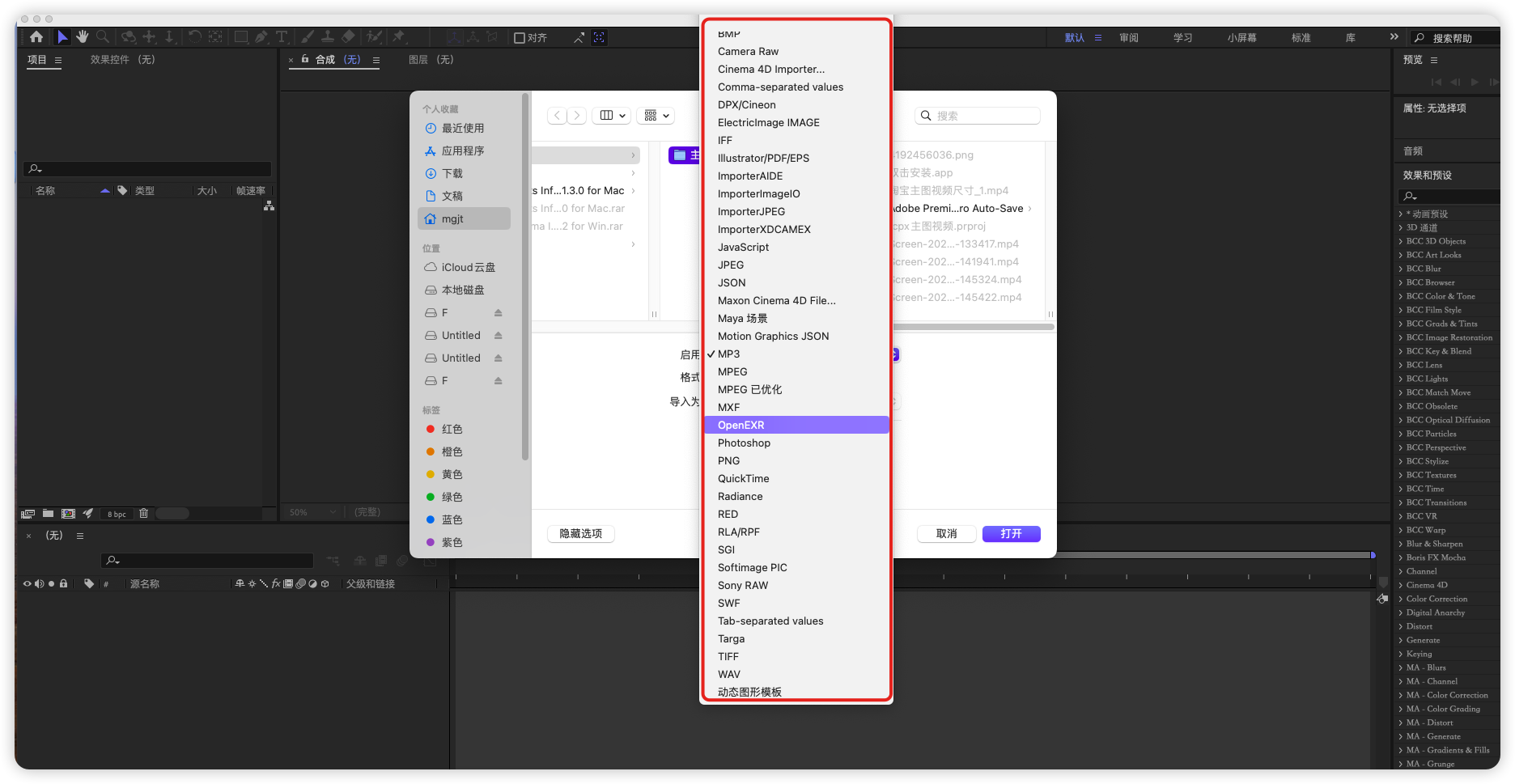
Task: Switch to 效果控件 panel tab
Action: 122,60
